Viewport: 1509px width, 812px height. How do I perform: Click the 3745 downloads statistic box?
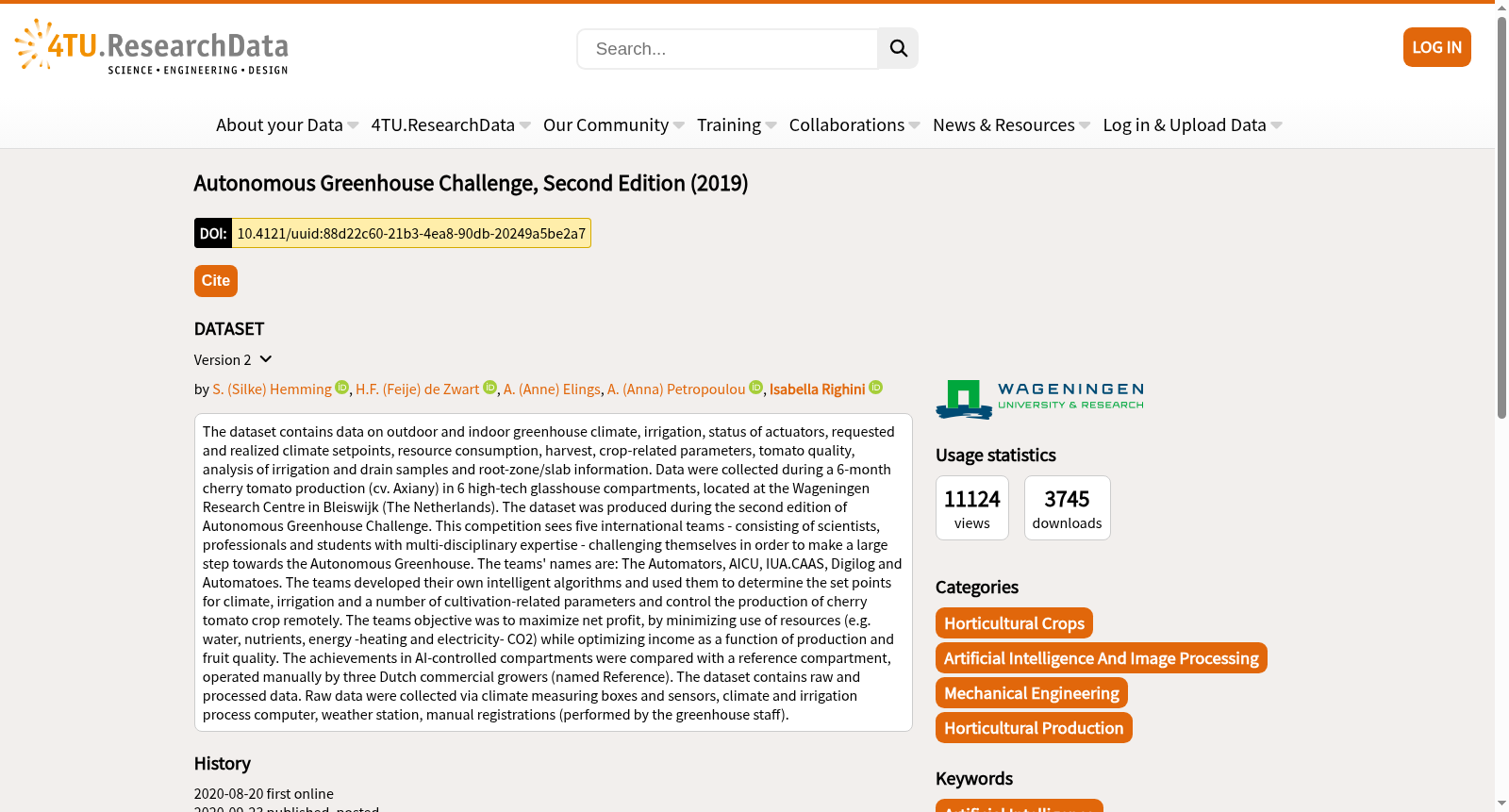(1068, 508)
